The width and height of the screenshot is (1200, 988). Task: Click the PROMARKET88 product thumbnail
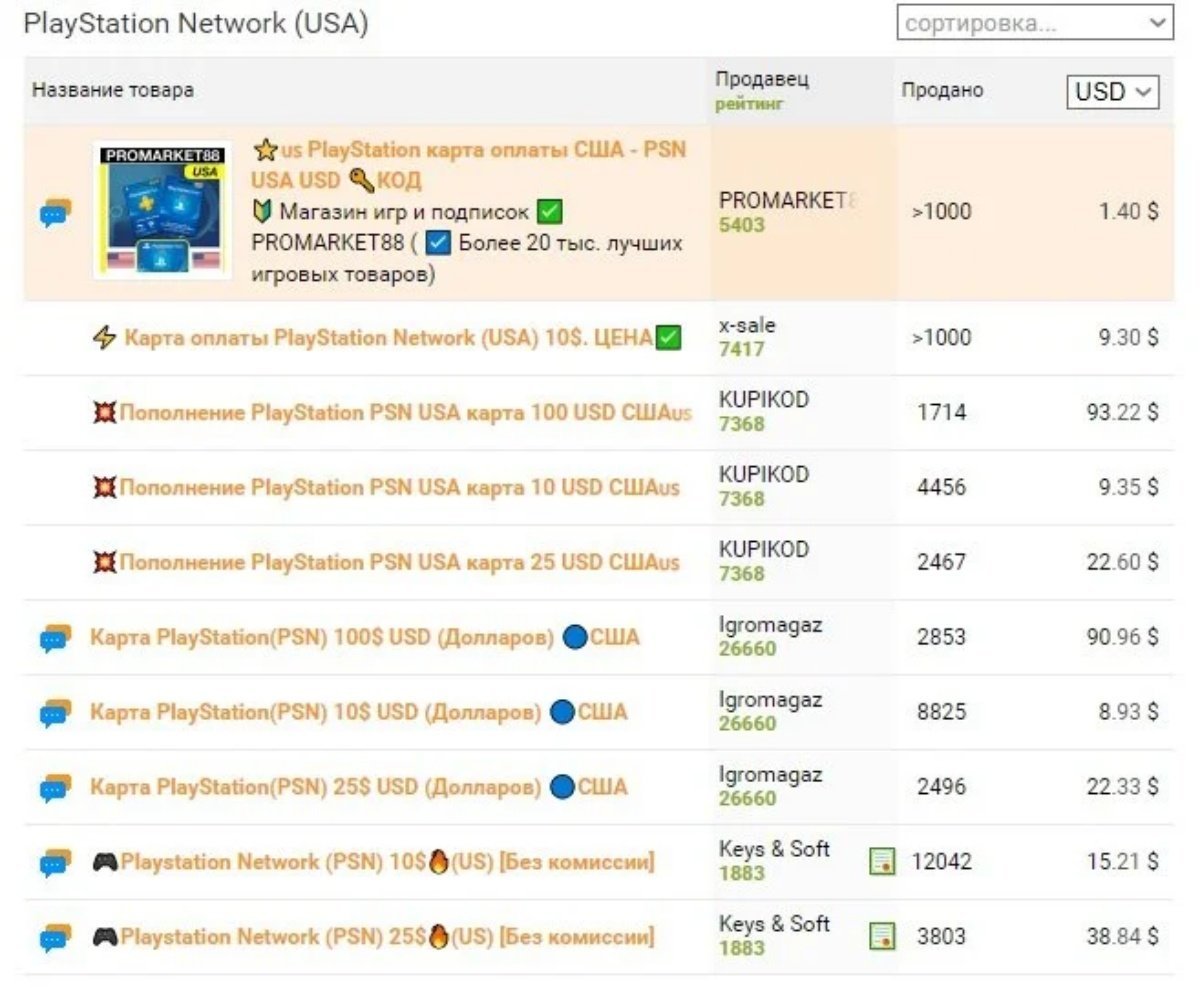pos(163,210)
